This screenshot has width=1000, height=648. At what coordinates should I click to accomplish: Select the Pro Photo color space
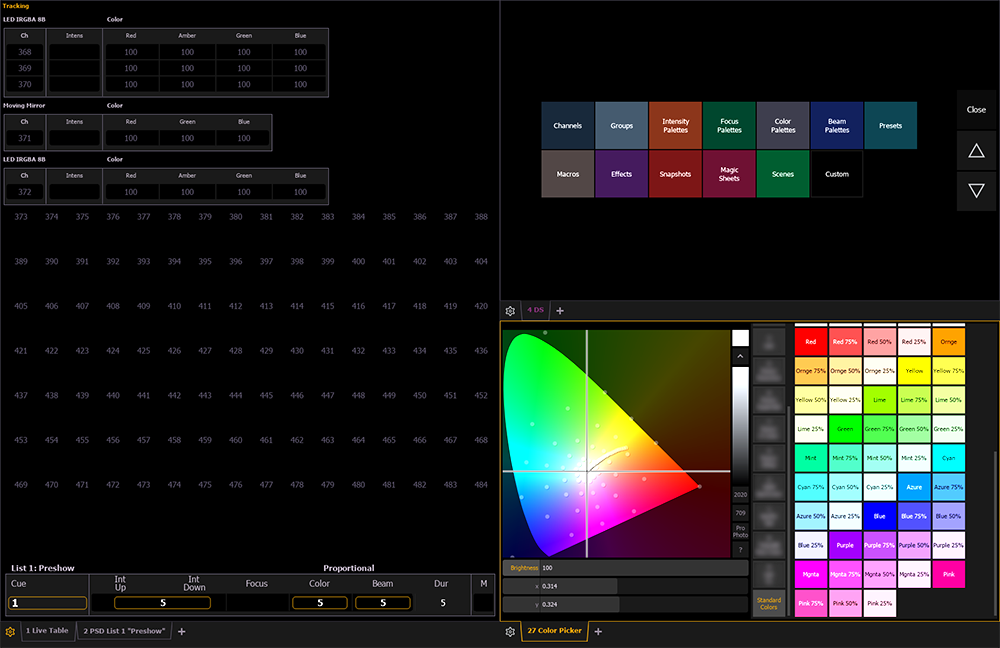pyautogui.click(x=740, y=531)
